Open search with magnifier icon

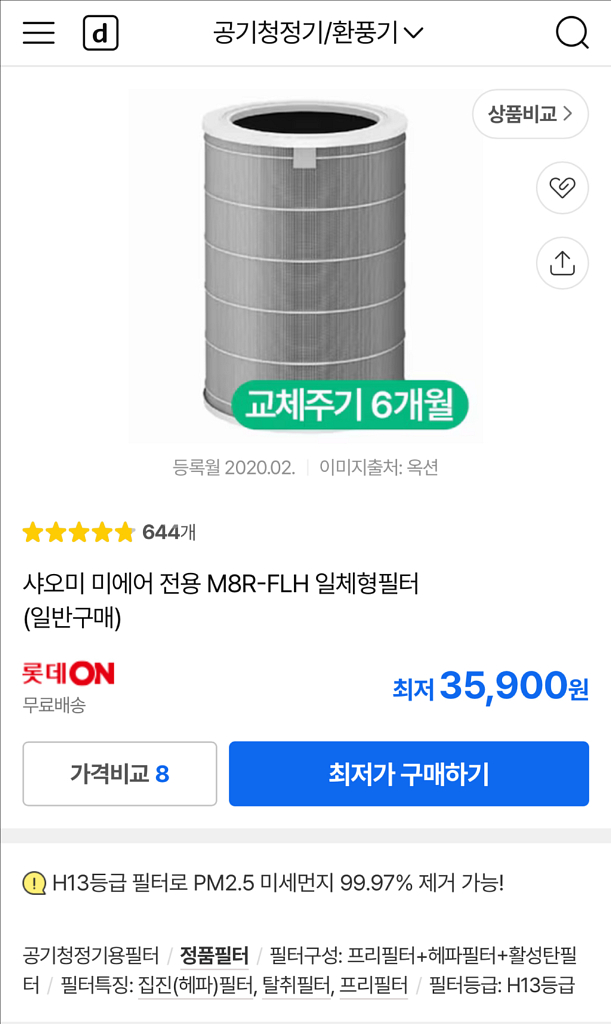click(572, 33)
